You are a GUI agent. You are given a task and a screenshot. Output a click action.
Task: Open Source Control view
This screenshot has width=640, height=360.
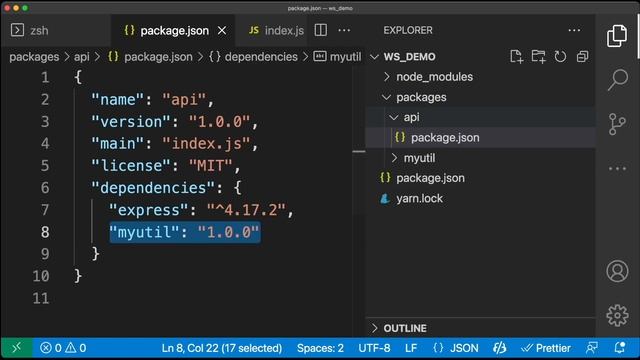(617, 124)
